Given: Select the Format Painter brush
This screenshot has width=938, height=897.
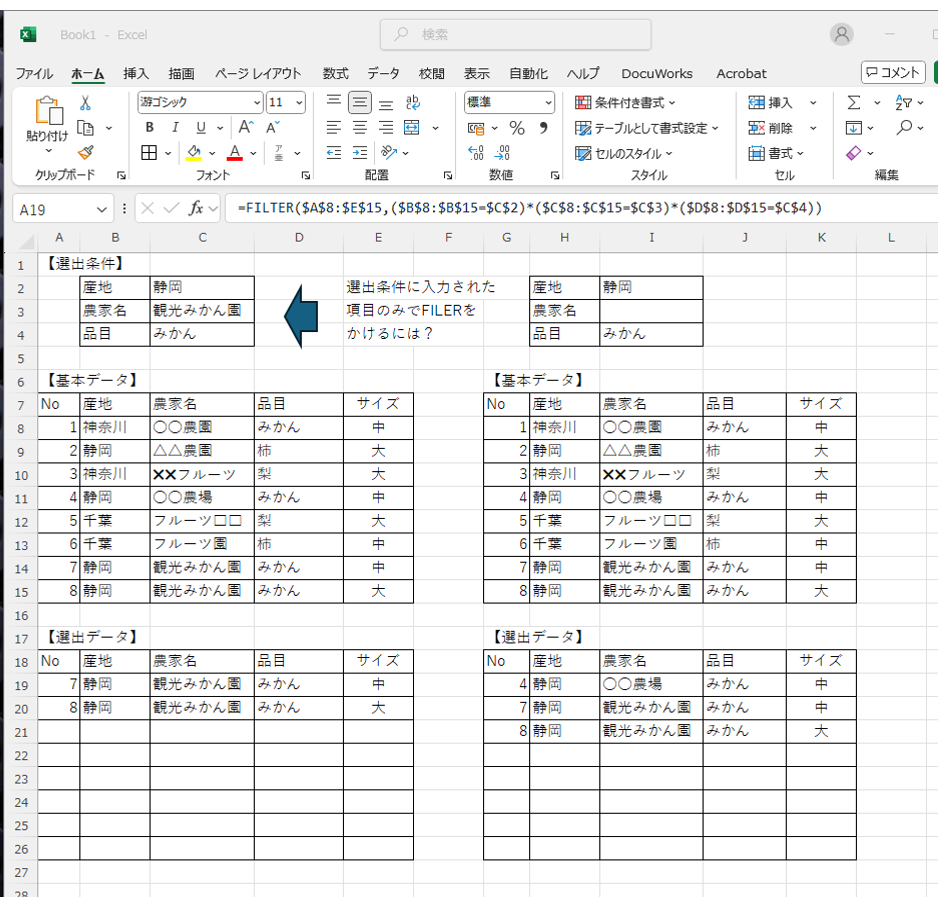Looking at the screenshot, I should [86, 153].
